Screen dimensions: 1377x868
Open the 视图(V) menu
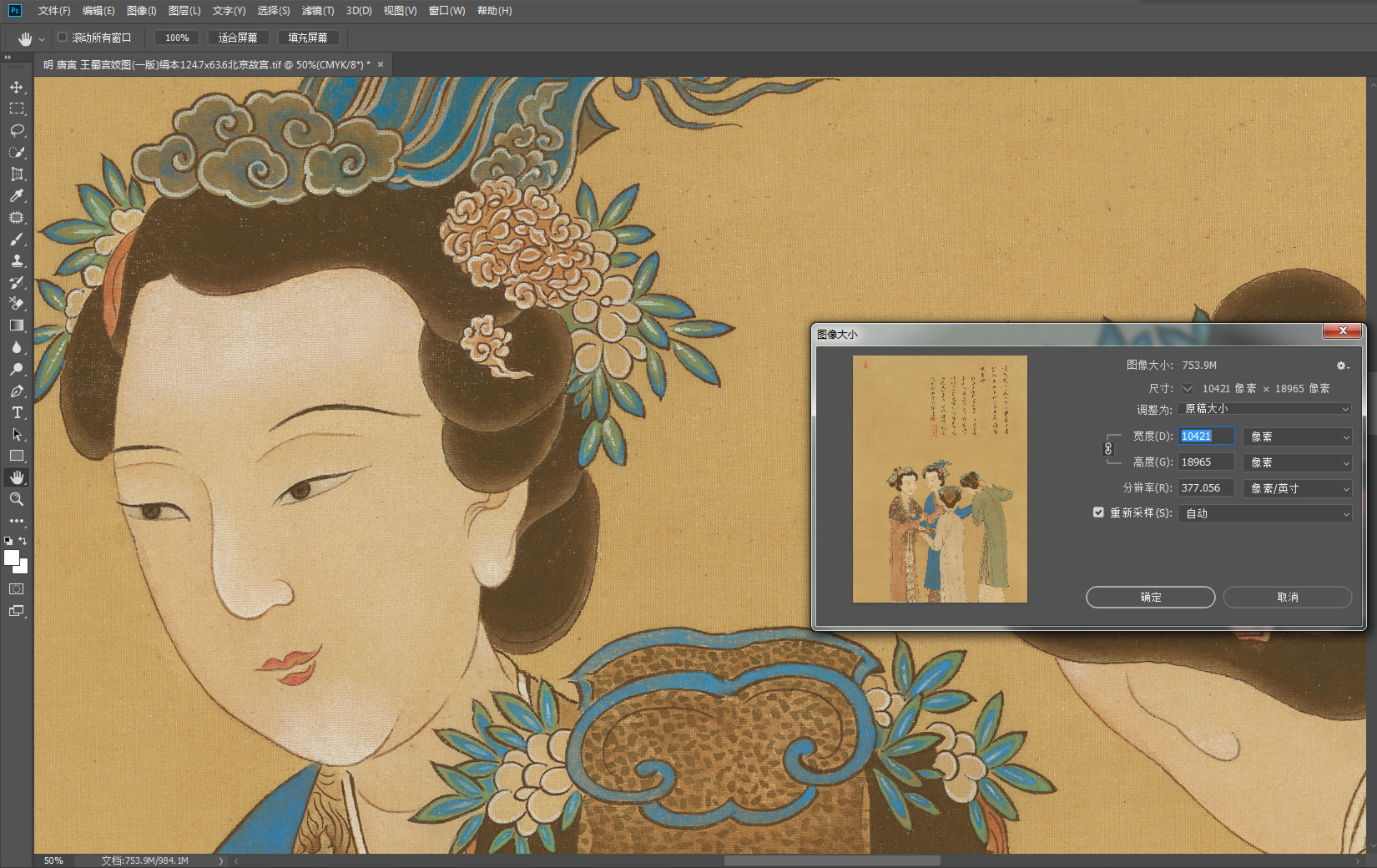pos(401,11)
